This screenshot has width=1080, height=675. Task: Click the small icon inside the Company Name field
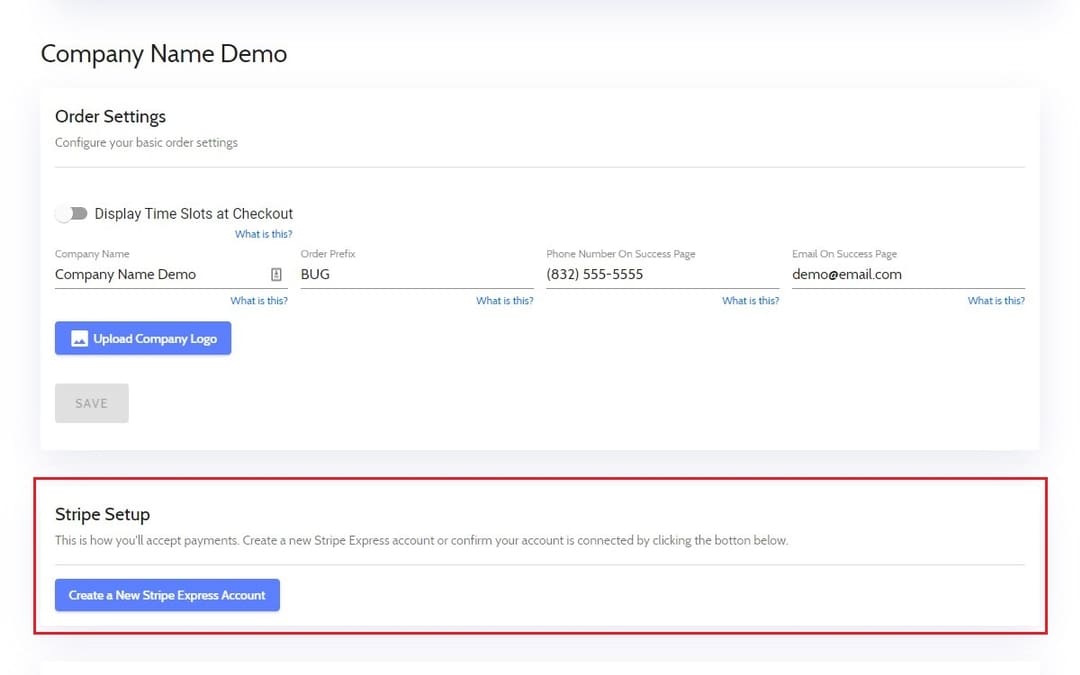tap(276, 273)
